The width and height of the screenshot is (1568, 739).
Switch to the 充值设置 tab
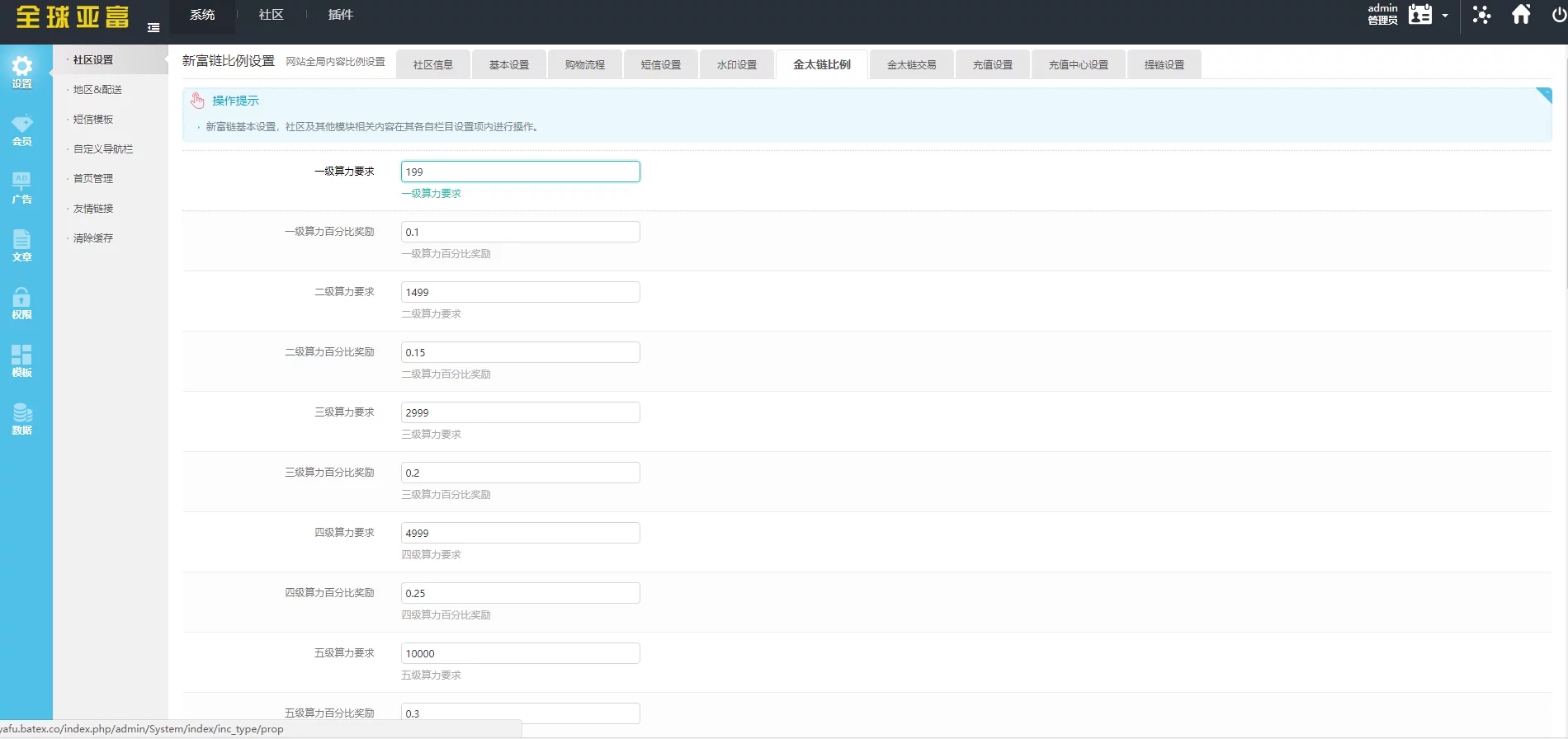[992, 65]
